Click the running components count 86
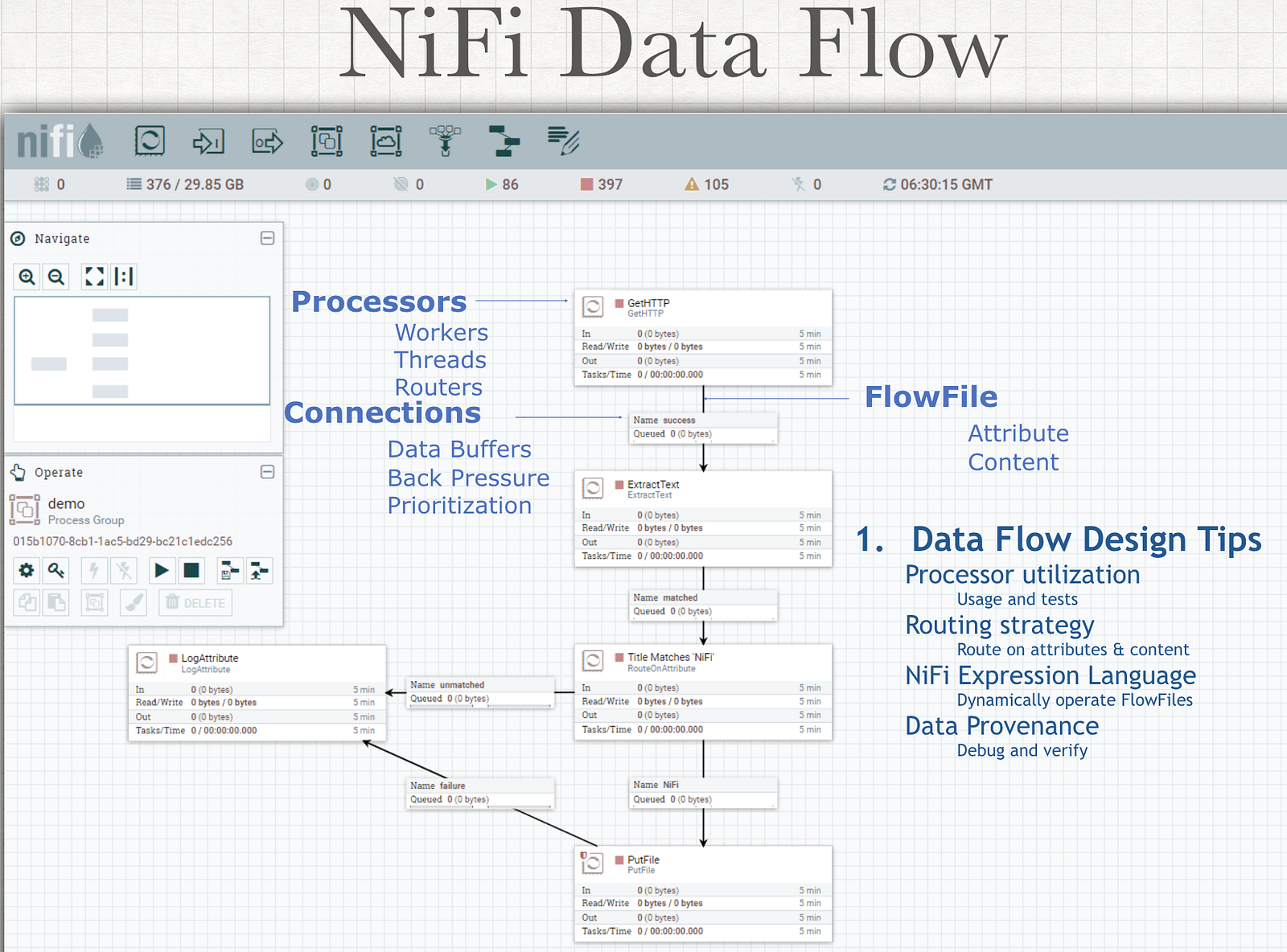 502,184
